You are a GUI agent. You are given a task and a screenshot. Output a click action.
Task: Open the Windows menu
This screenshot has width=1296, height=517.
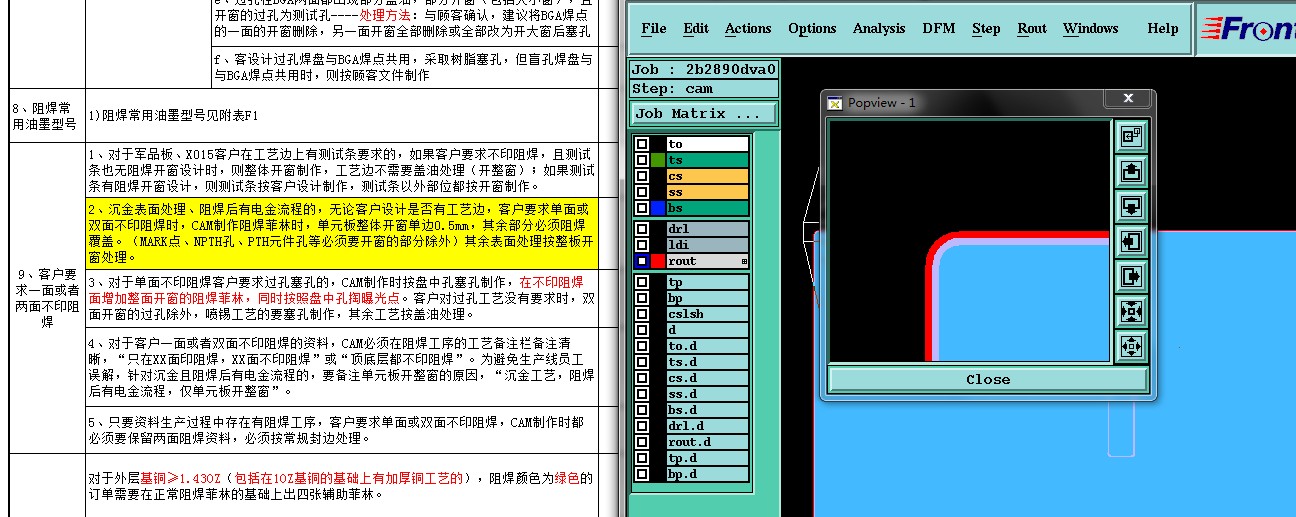pos(1090,29)
